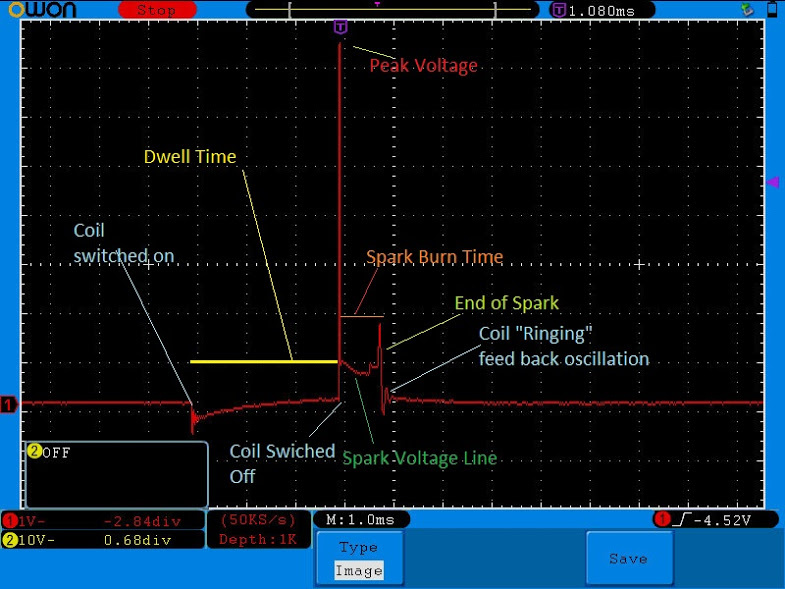The image size is (785, 589).
Task: Click the 1.080ms trigger time readout
Action: tap(603, 10)
